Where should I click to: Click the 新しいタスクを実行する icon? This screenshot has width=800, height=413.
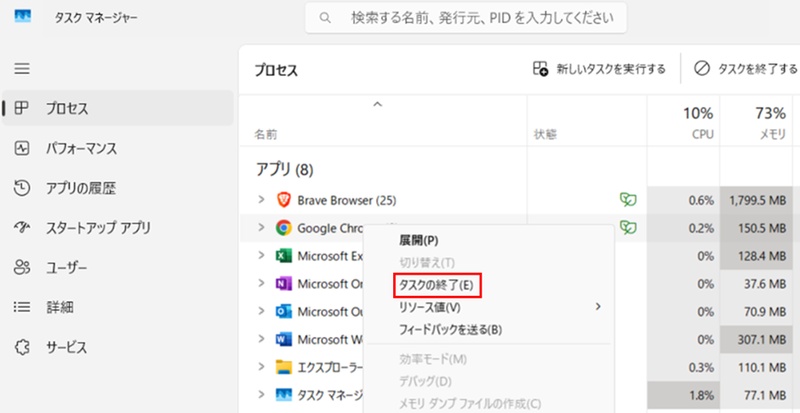pyautogui.click(x=540, y=68)
